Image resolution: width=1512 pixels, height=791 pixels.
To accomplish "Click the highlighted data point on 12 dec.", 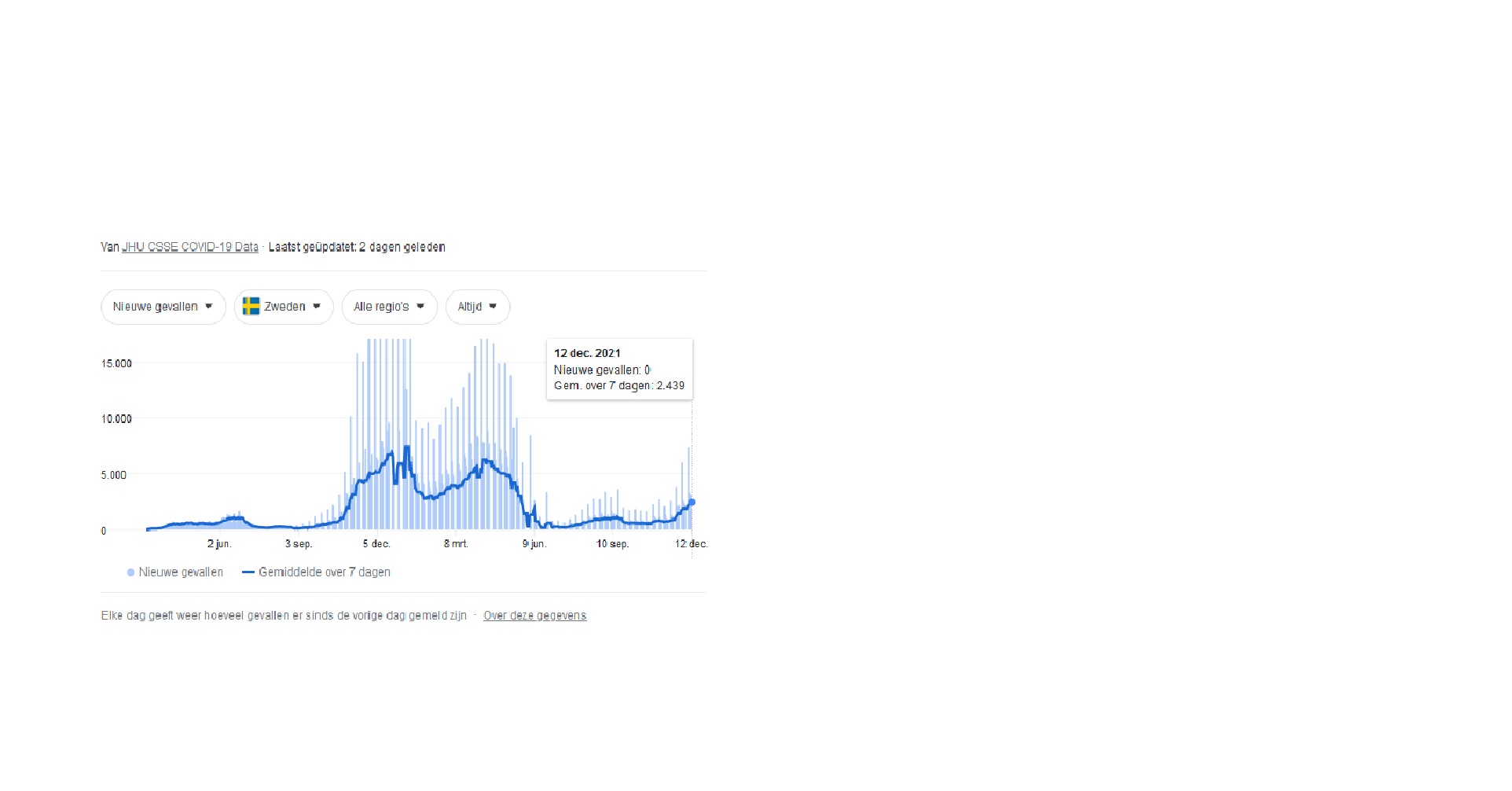I will click(x=692, y=502).
